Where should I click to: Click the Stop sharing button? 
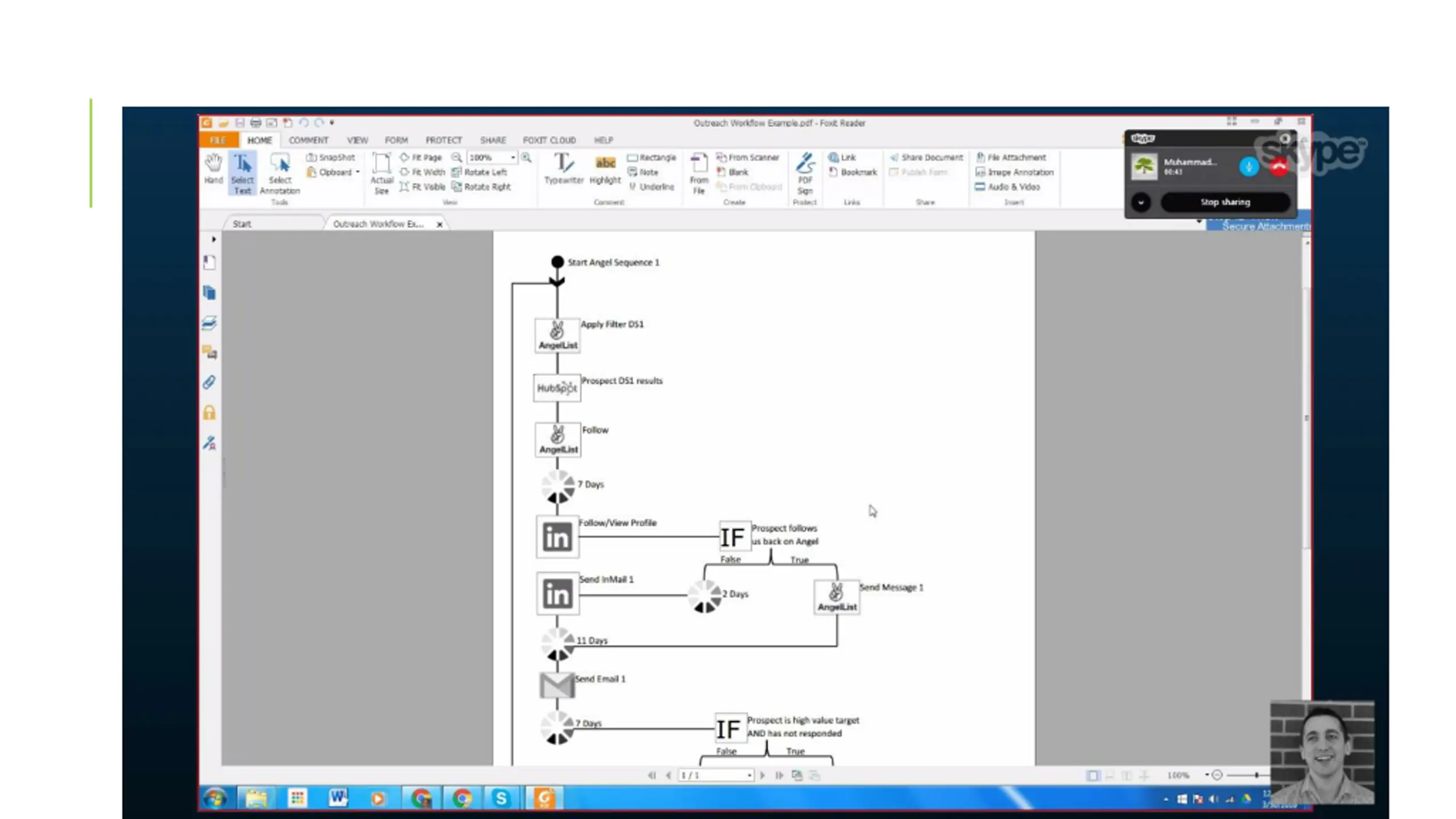[1225, 202]
